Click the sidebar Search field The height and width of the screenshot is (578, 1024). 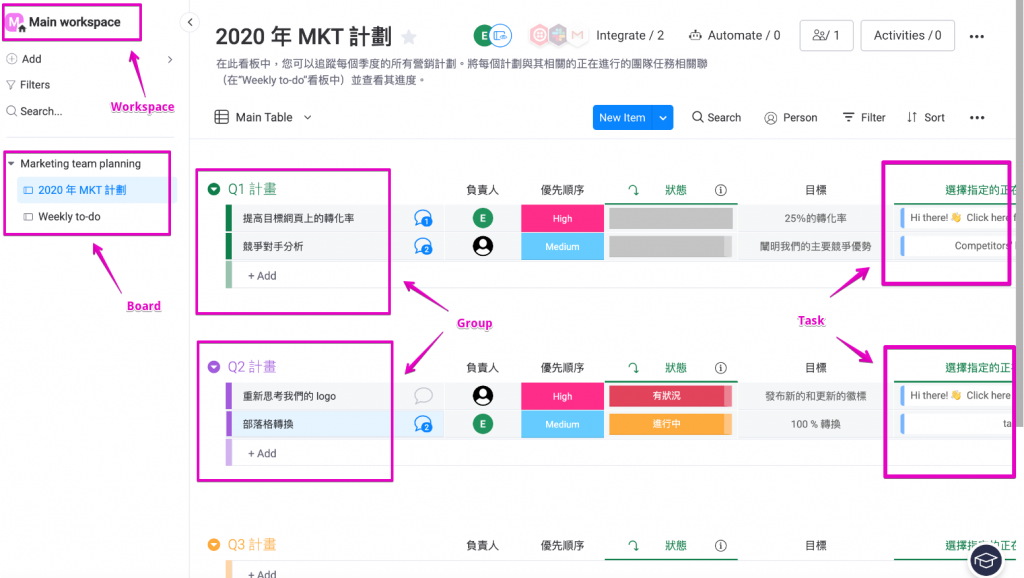tap(41, 111)
